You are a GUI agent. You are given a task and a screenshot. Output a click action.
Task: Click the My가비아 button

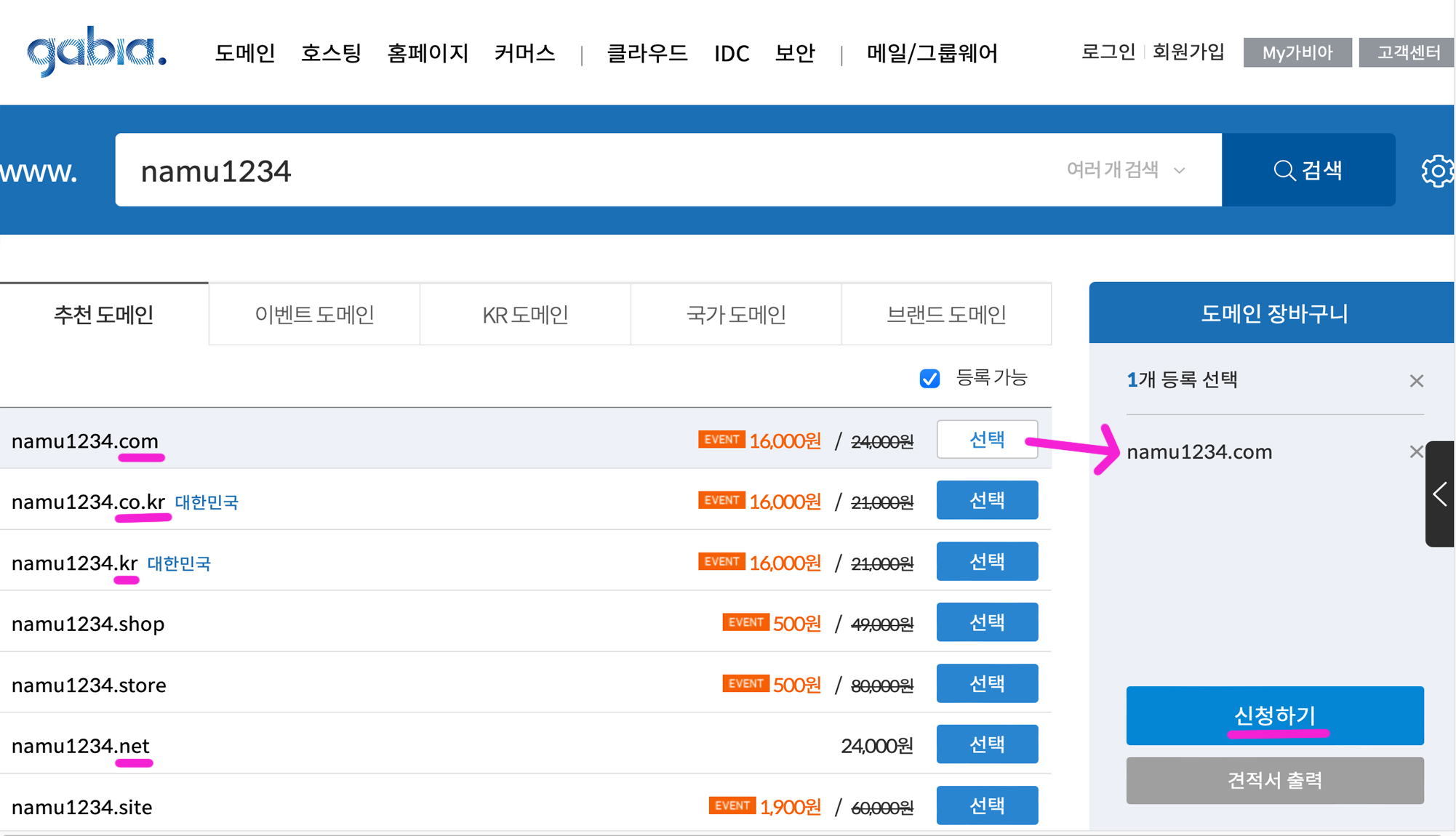[1297, 52]
